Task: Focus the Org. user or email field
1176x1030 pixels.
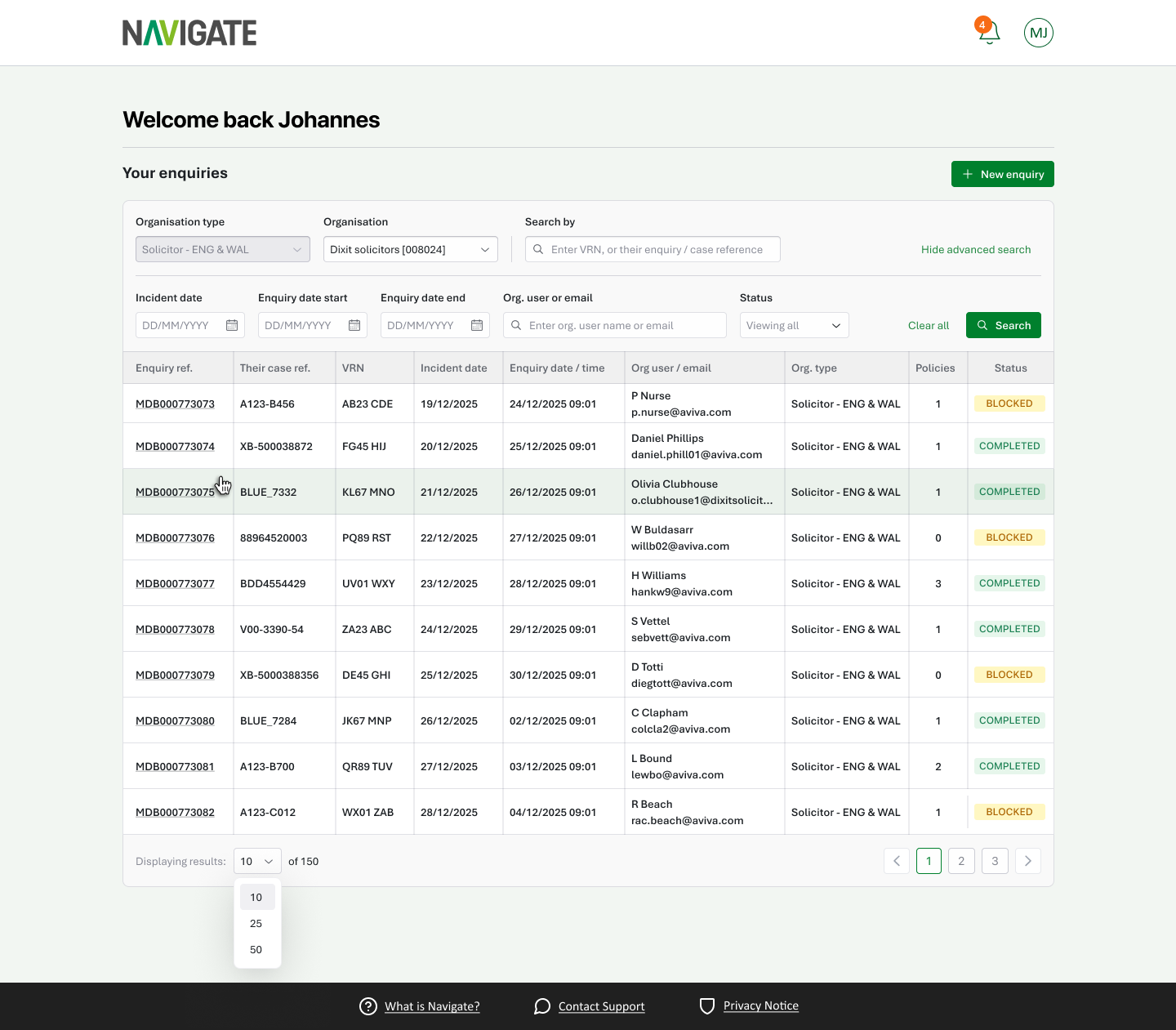Action: (615, 325)
